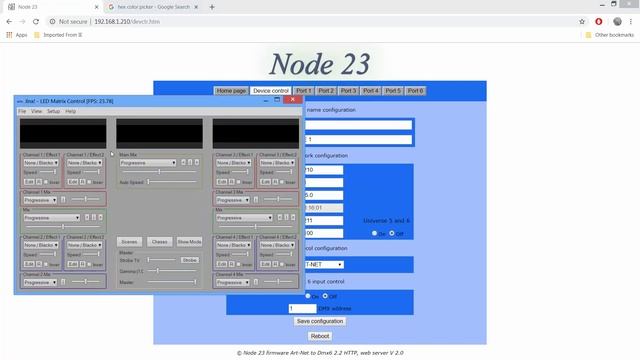This screenshot has width=640, height=360.
Task: Open Chrome's three-dot menu
Action: coord(631,22)
